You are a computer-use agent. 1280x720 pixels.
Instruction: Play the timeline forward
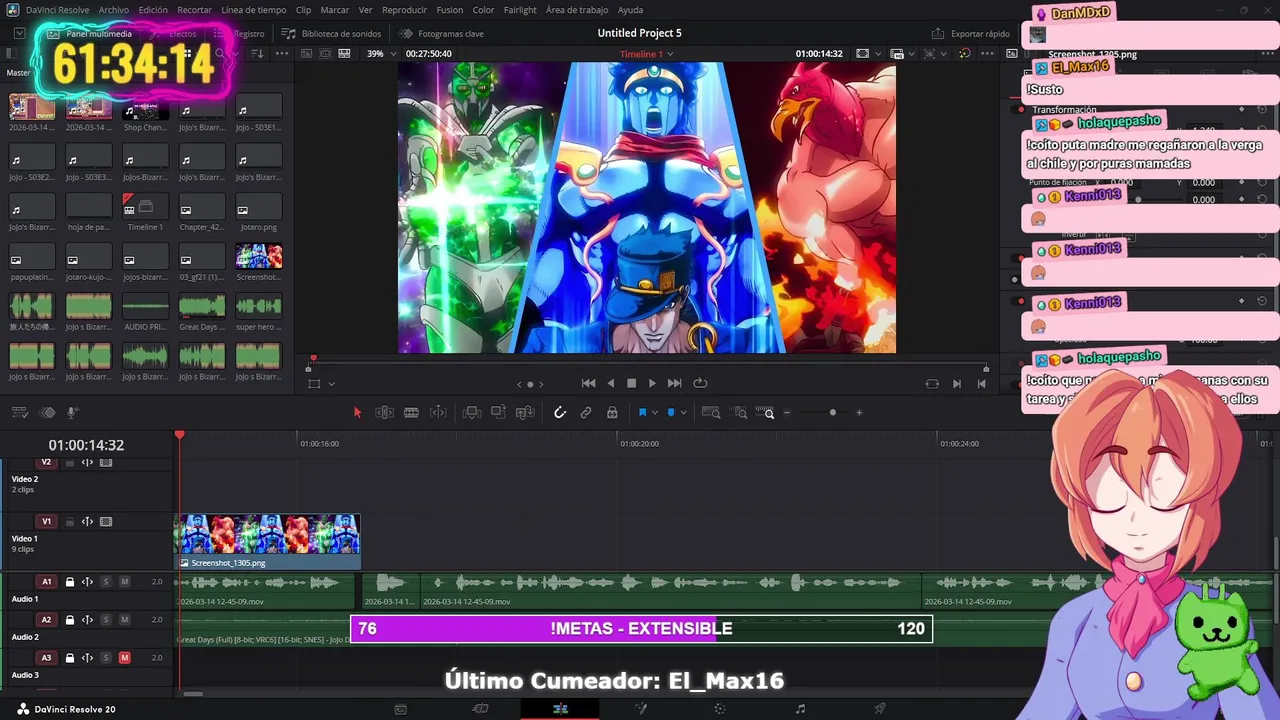coord(652,383)
